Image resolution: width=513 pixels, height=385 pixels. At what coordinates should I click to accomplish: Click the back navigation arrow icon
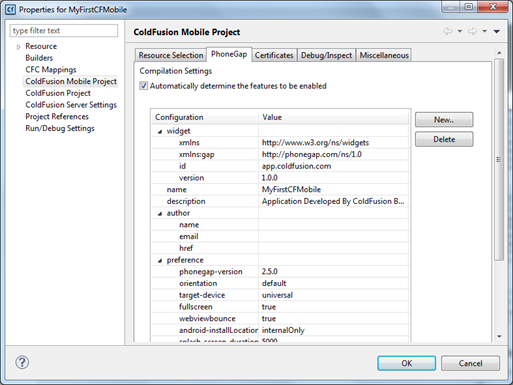click(x=448, y=31)
